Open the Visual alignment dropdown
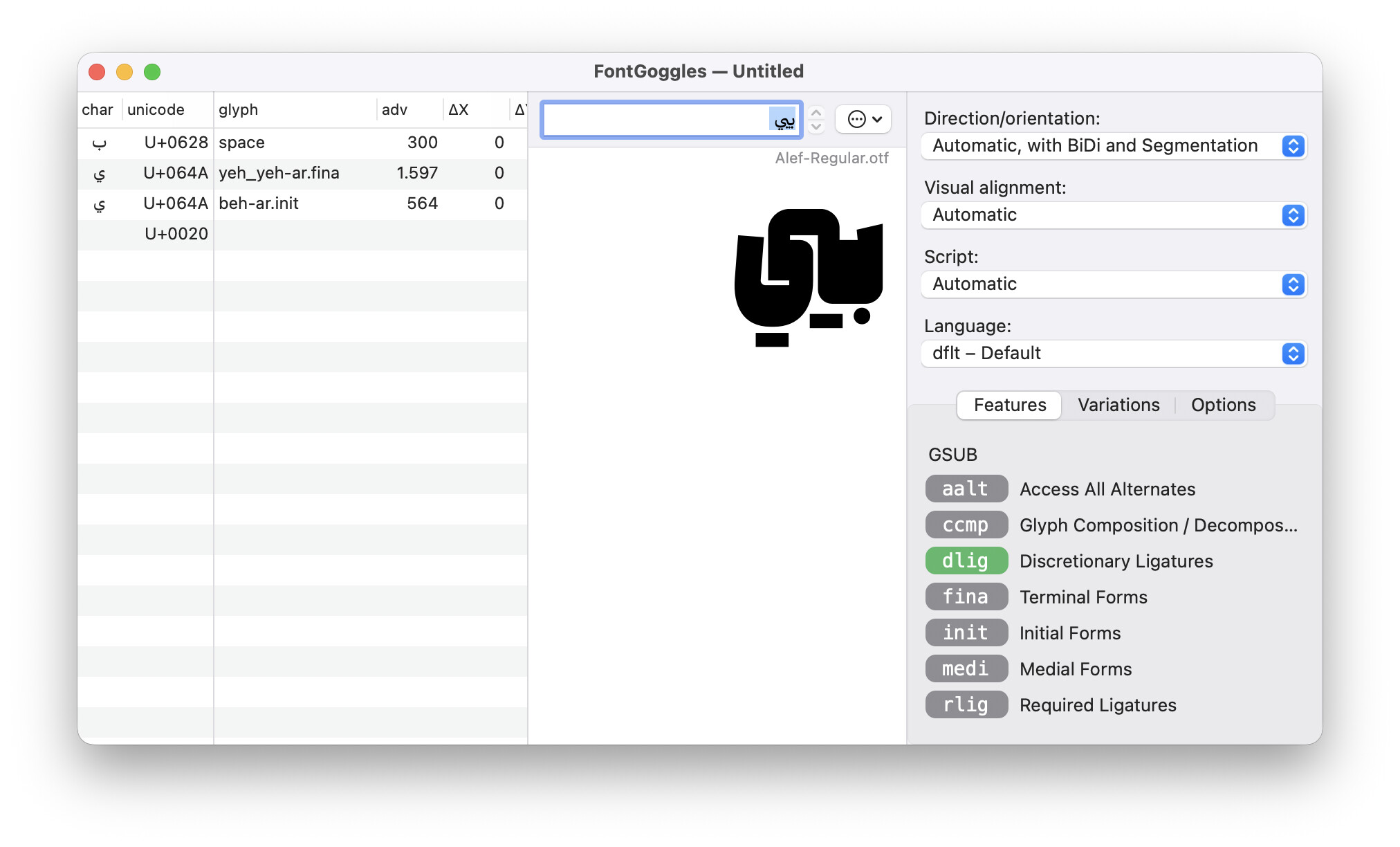This screenshot has width=1400, height=847. (1114, 215)
